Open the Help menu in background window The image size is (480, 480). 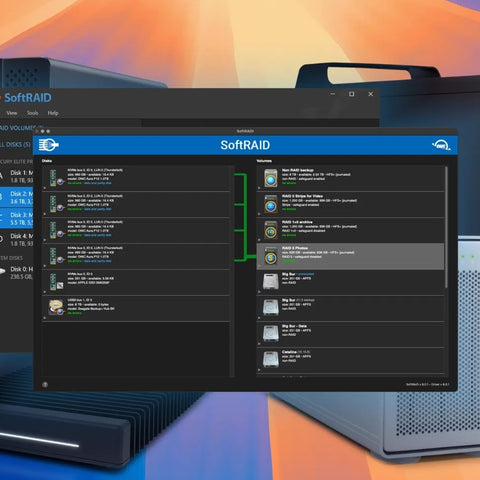[x=53, y=113]
